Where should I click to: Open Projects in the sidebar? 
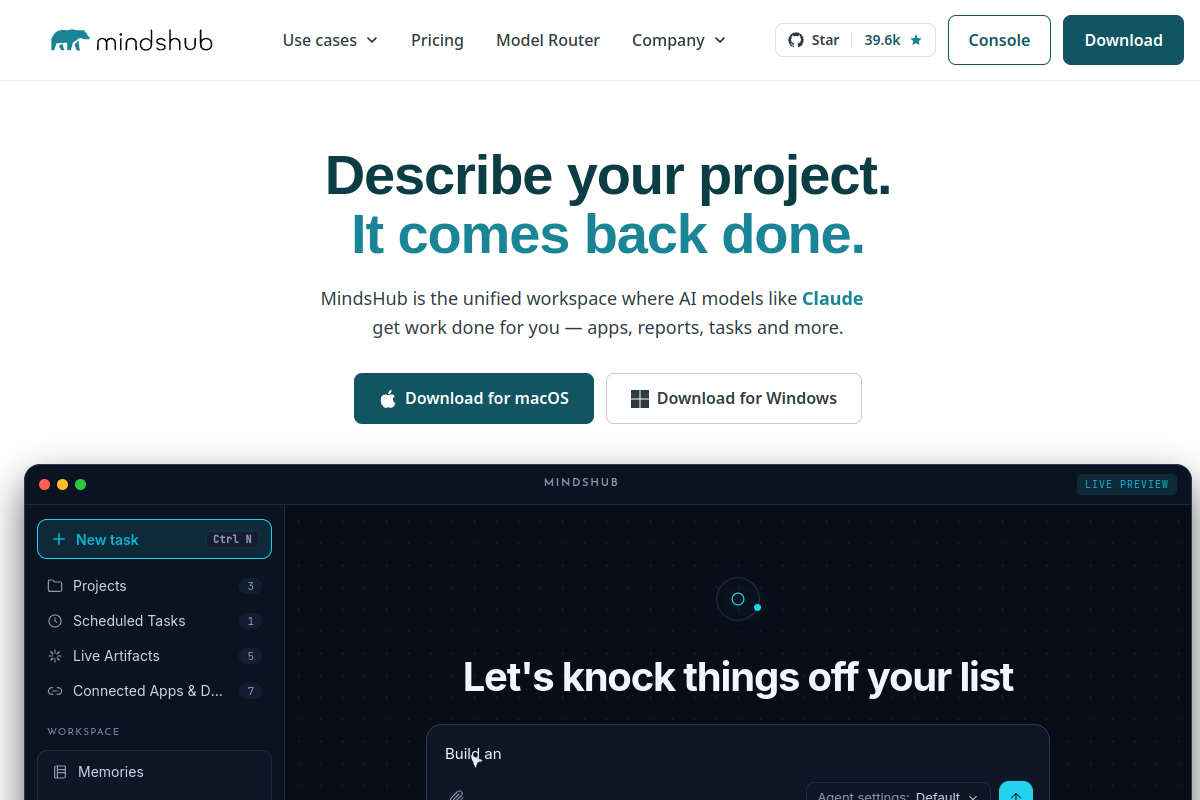[154, 586]
